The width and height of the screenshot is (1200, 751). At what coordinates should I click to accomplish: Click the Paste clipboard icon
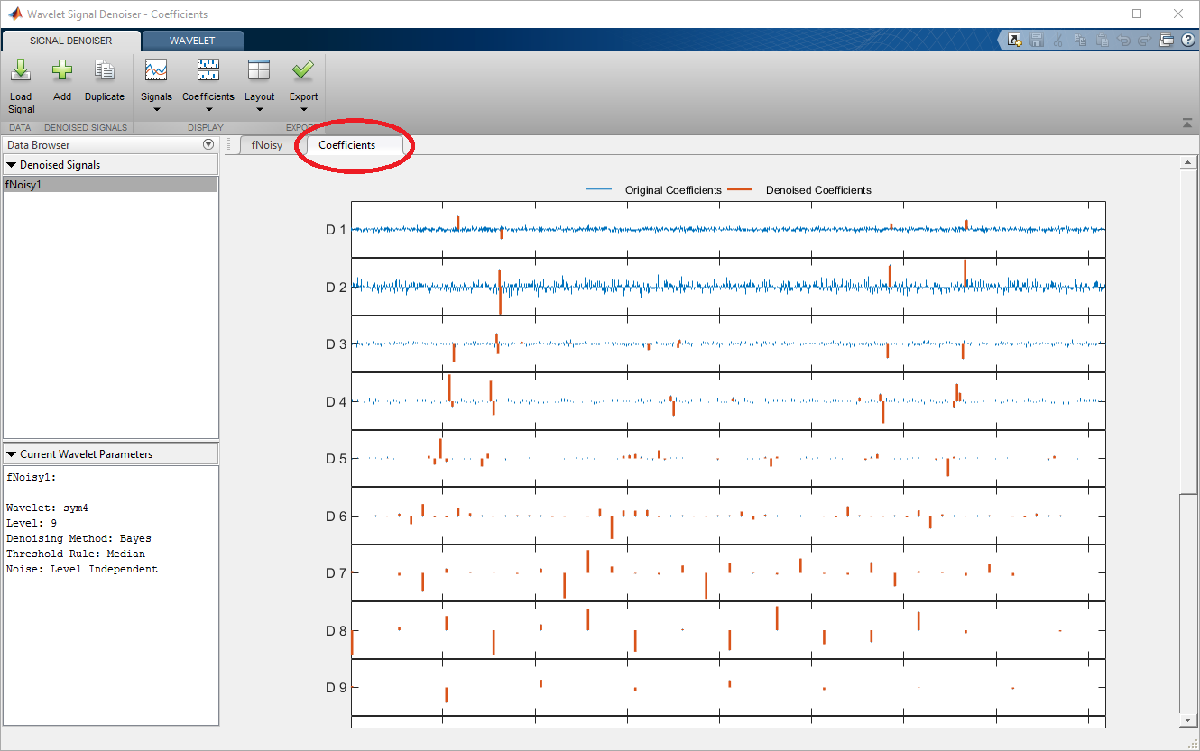pyautogui.click(x=1101, y=41)
